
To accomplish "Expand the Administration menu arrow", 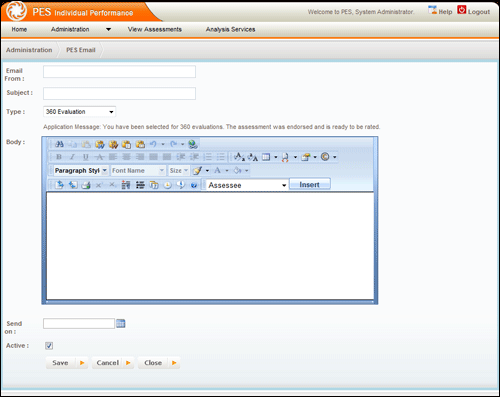I will pos(108,29).
